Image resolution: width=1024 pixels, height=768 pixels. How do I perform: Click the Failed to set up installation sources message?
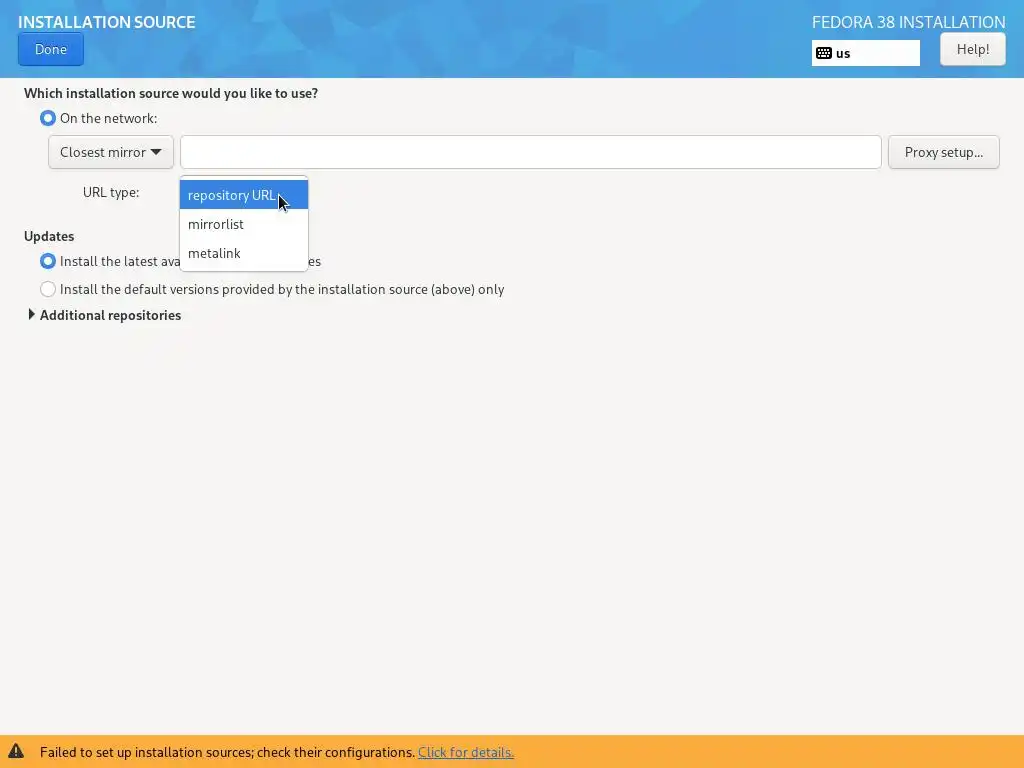tap(227, 752)
